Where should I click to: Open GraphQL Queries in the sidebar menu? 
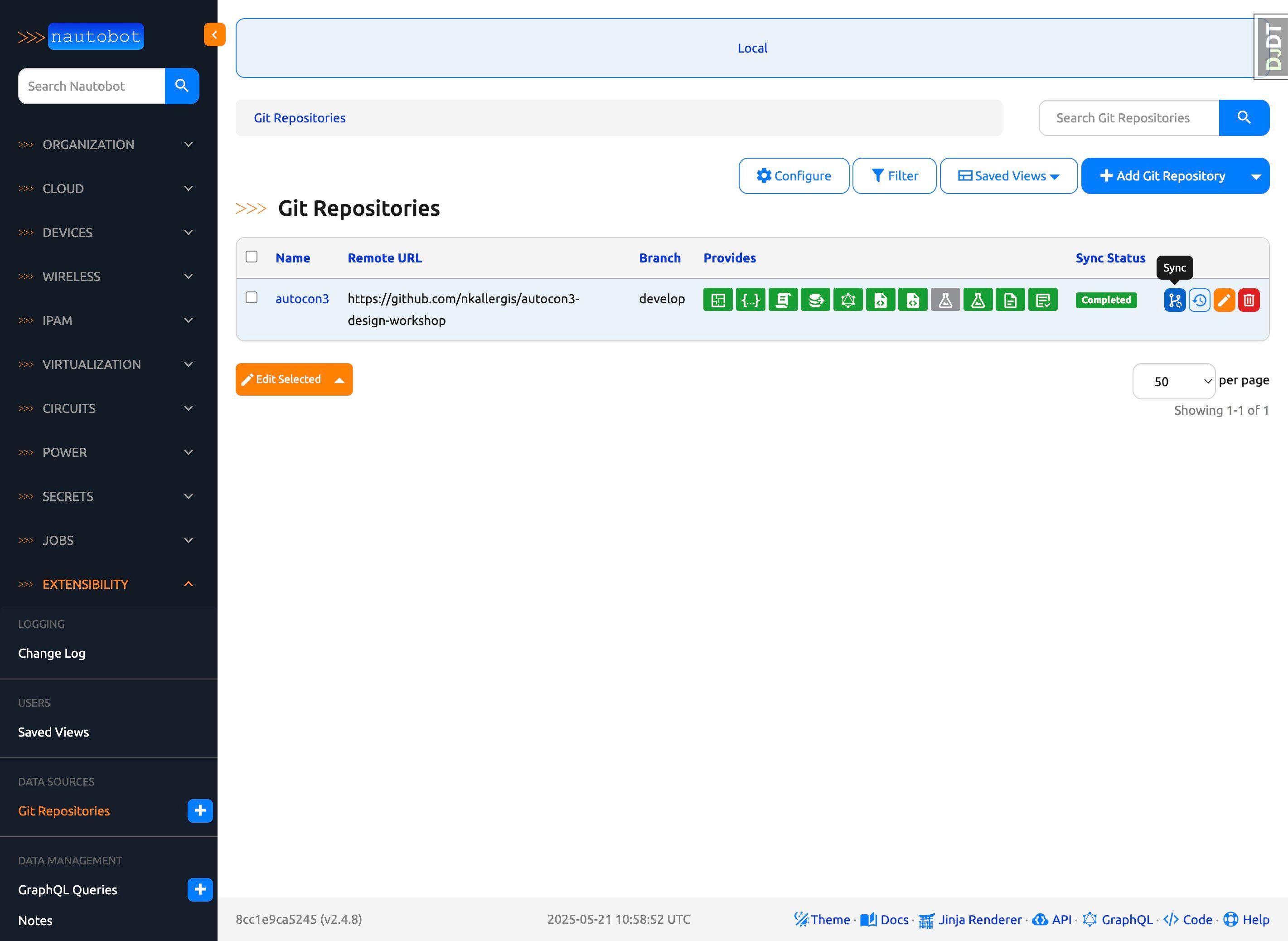pyautogui.click(x=68, y=890)
